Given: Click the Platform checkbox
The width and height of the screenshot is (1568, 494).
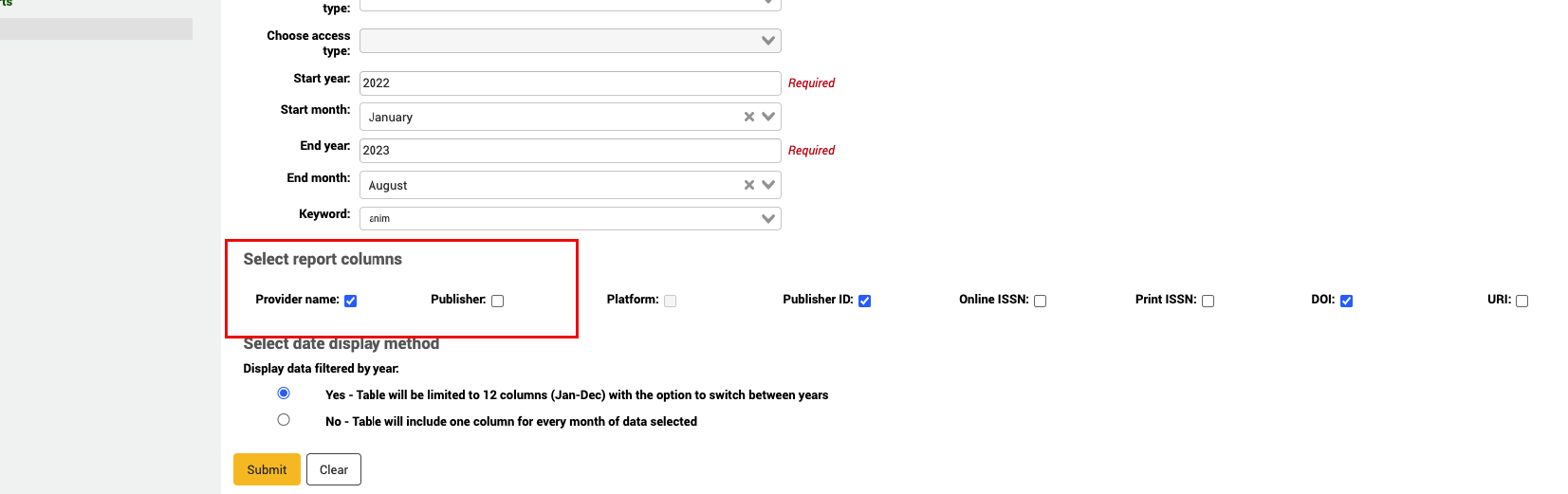Looking at the screenshot, I should [x=670, y=301].
